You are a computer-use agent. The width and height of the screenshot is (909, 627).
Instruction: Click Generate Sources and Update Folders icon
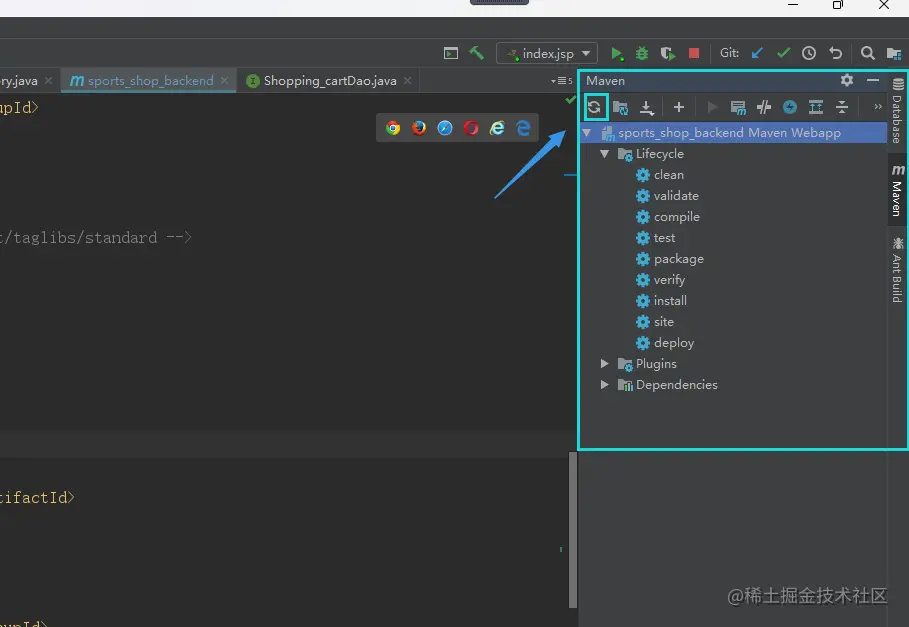pyautogui.click(x=620, y=107)
